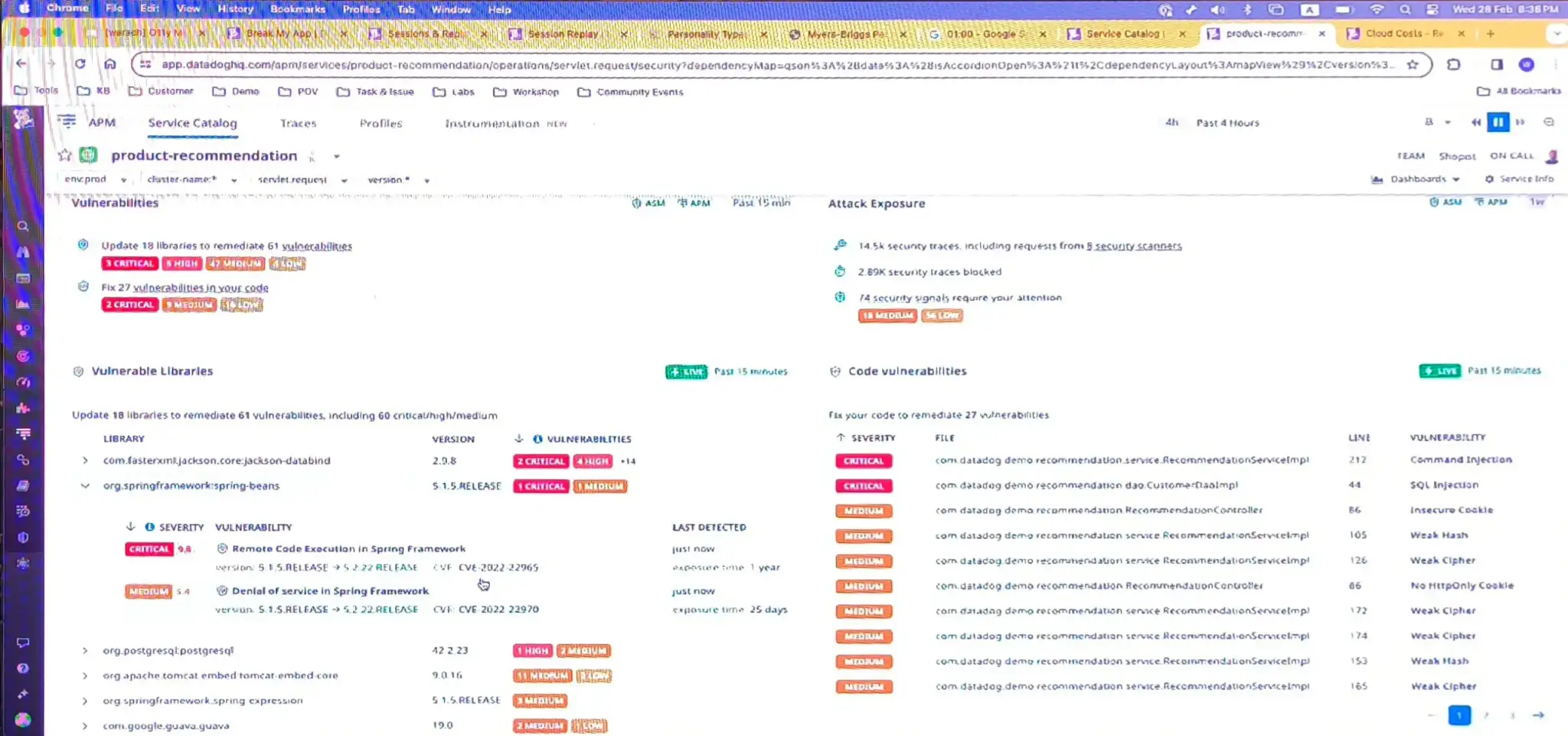
Task: Open the macOS volume icon
Action: [x=1218, y=9]
